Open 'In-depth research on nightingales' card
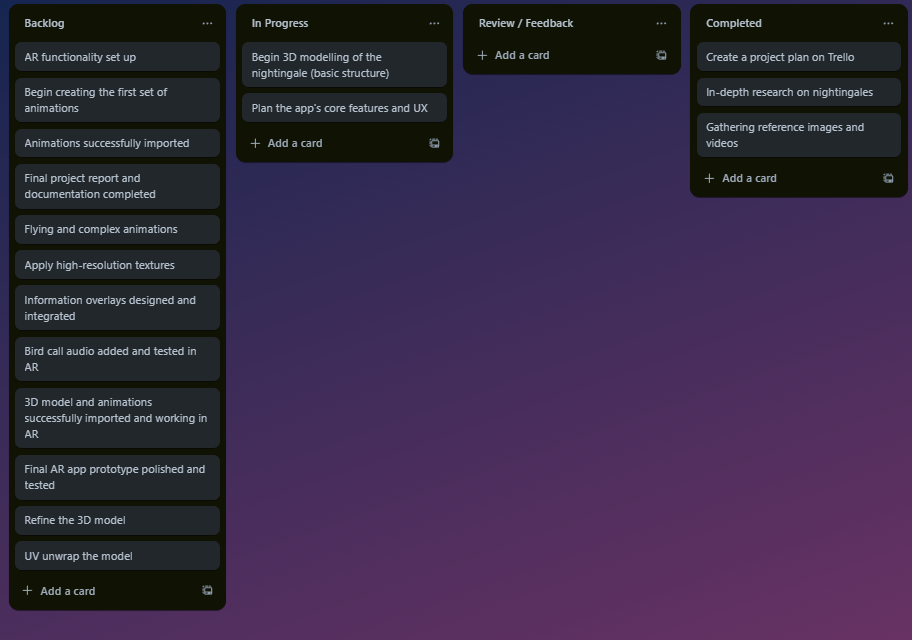912x640 pixels. (x=798, y=92)
